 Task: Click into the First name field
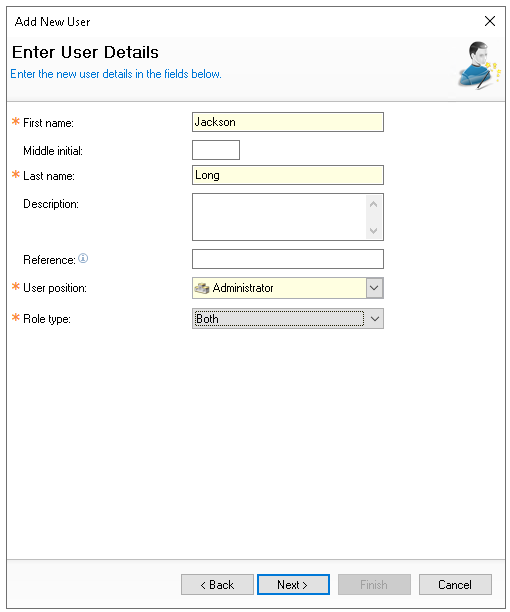tap(288, 122)
